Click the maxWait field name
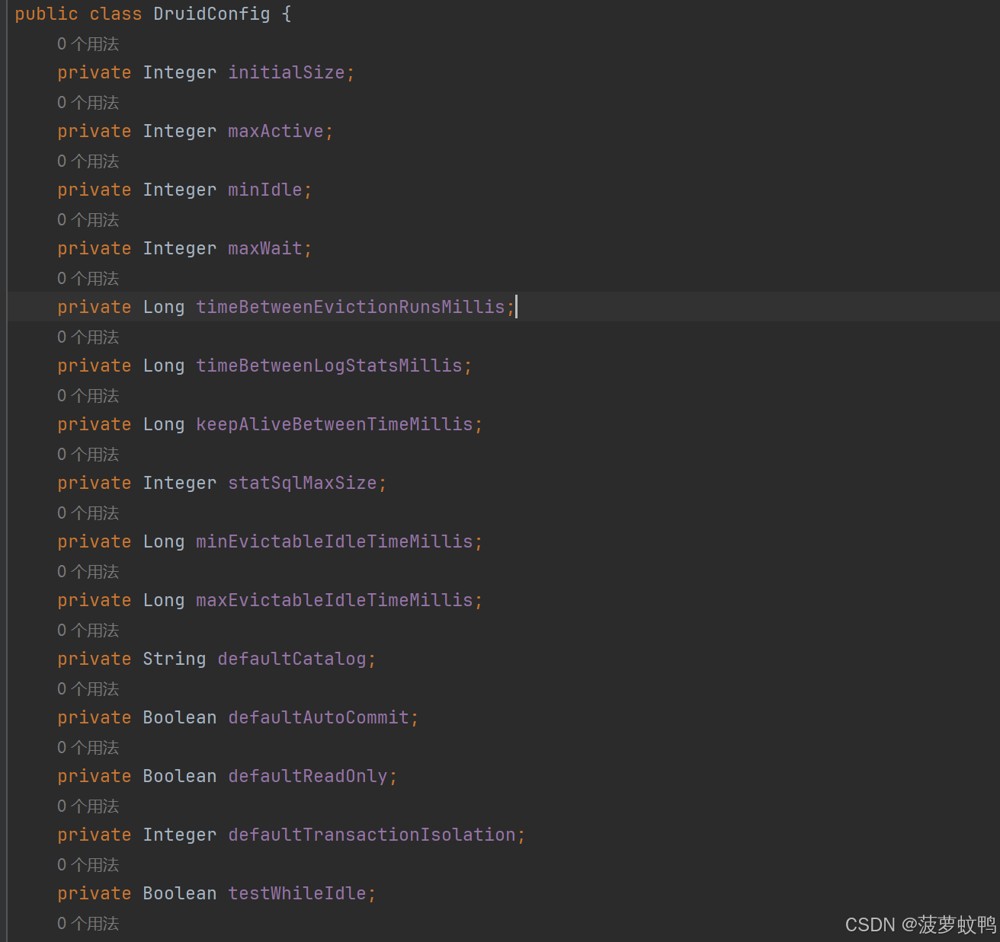The image size is (1000, 942). click(x=265, y=249)
